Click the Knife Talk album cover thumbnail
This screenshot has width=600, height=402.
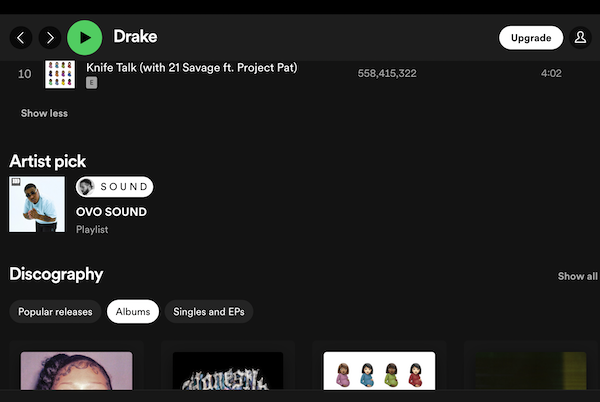[x=60, y=73]
